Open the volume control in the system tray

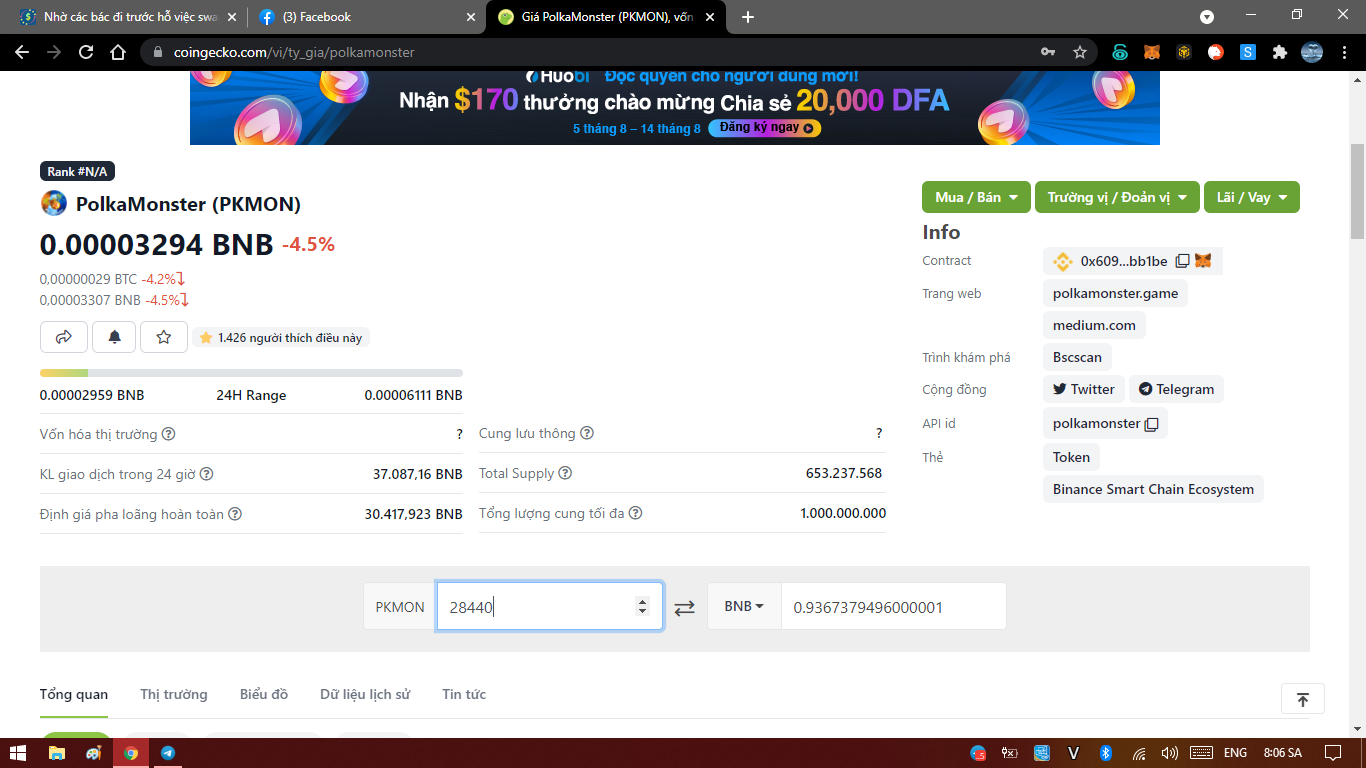tap(1169, 753)
